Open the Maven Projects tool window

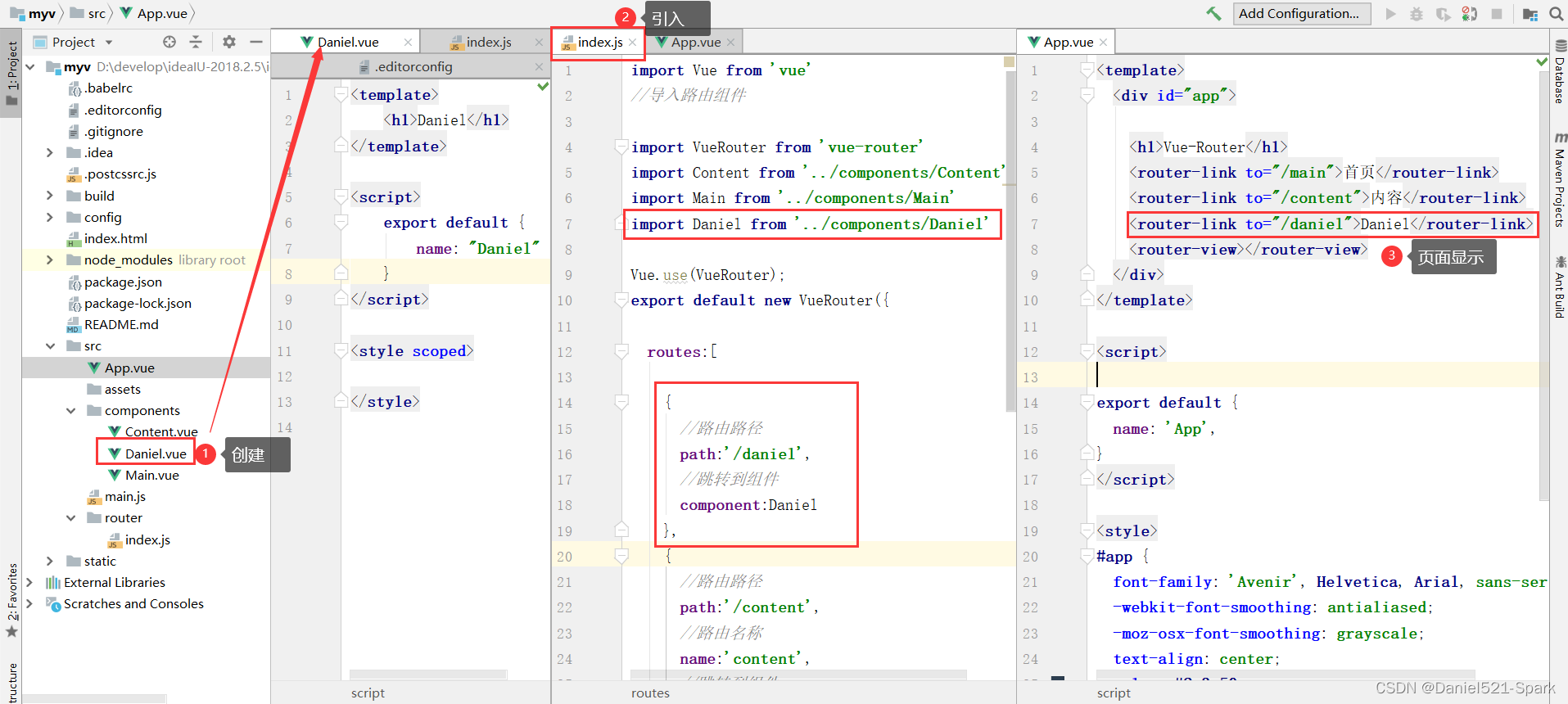[x=1560, y=180]
